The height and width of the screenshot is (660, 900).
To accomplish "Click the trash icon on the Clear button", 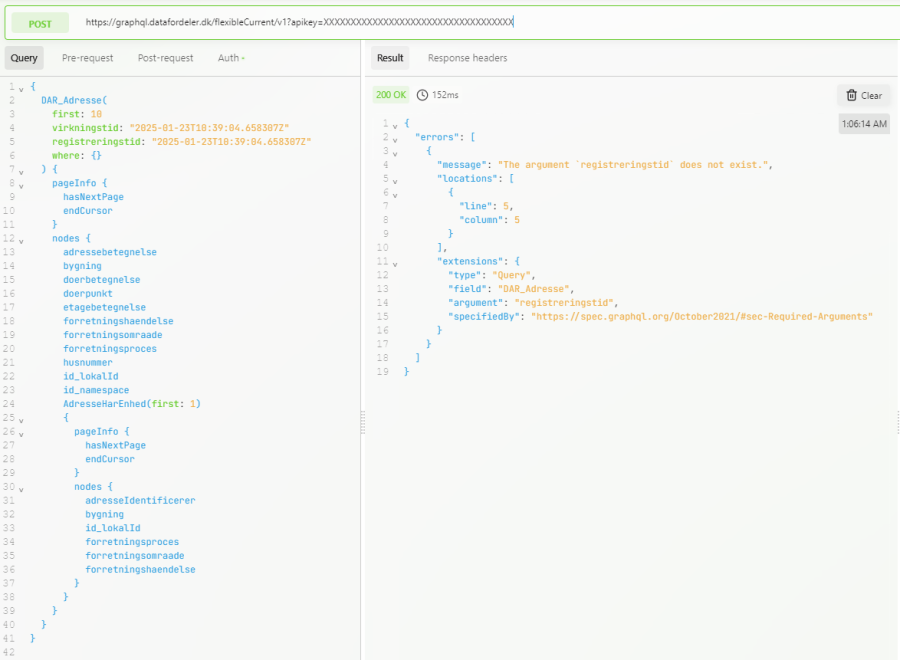I will (x=851, y=96).
